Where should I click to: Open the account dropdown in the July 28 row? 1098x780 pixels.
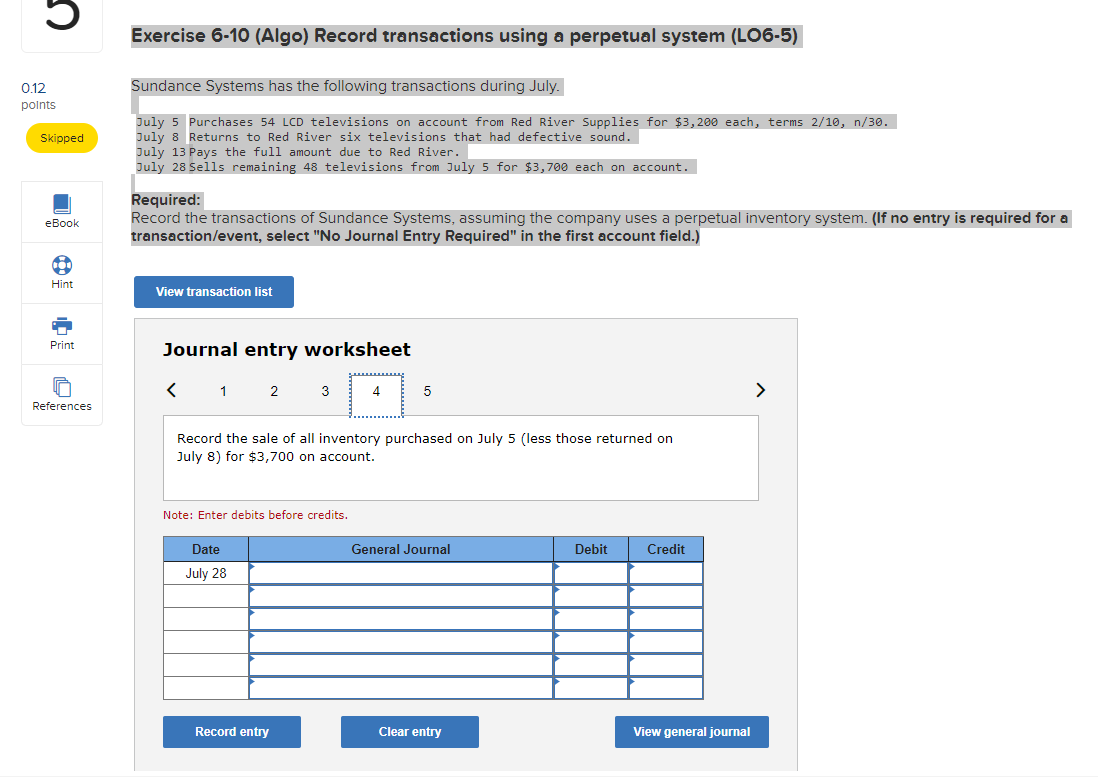pyautogui.click(x=400, y=572)
